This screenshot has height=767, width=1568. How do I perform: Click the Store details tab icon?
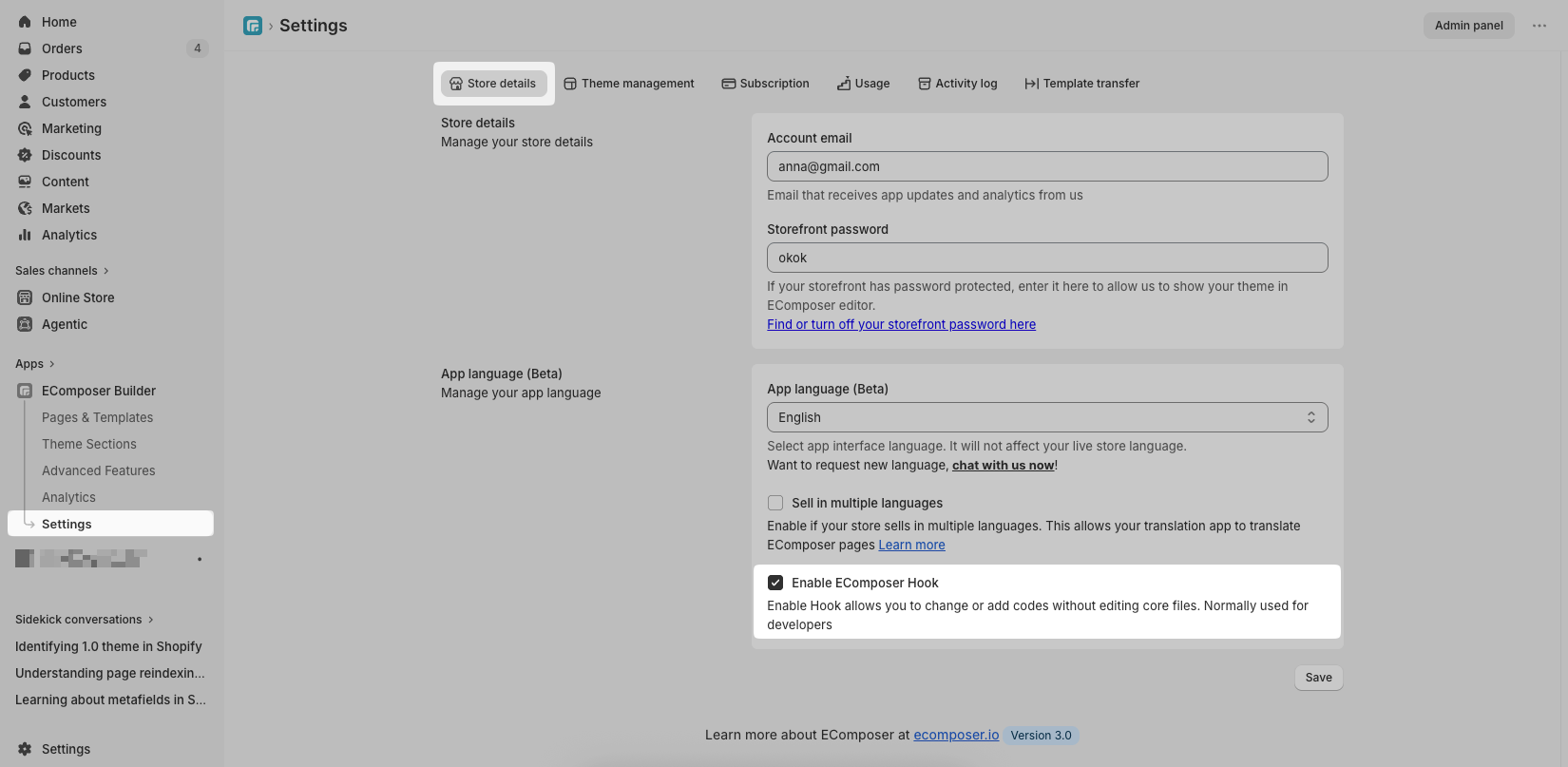tap(456, 84)
